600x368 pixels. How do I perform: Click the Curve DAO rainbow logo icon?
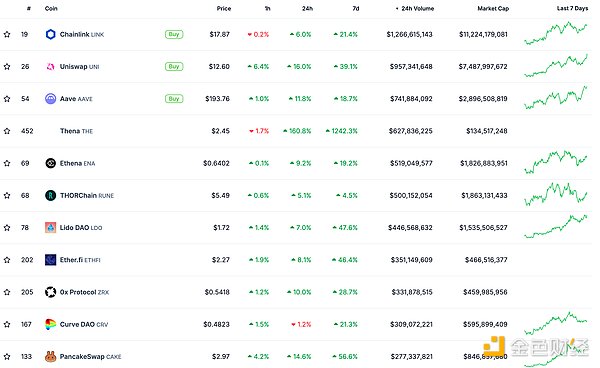[51, 324]
